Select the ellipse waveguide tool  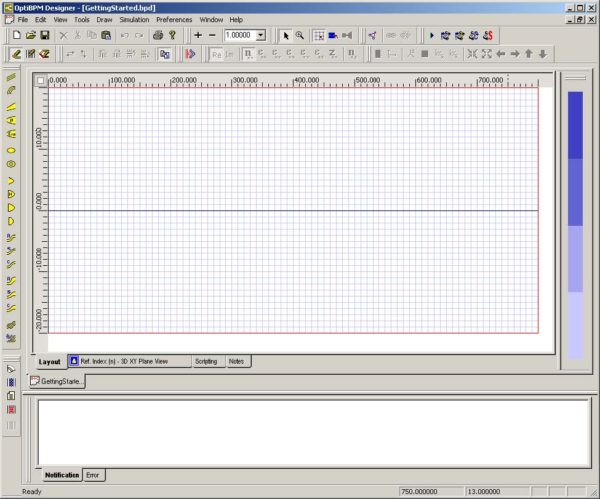pyautogui.click(x=11, y=150)
